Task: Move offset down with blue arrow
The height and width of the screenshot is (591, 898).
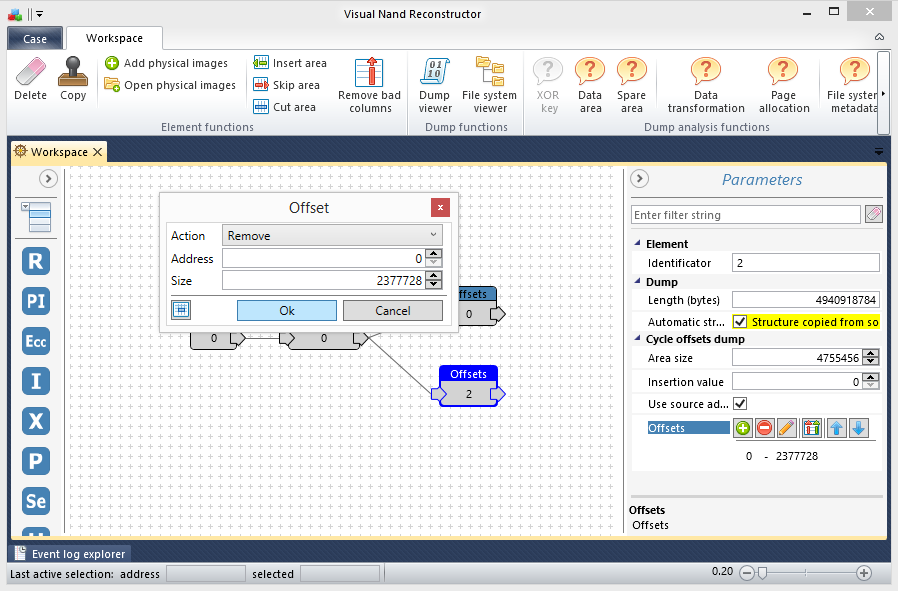Action: coord(858,428)
